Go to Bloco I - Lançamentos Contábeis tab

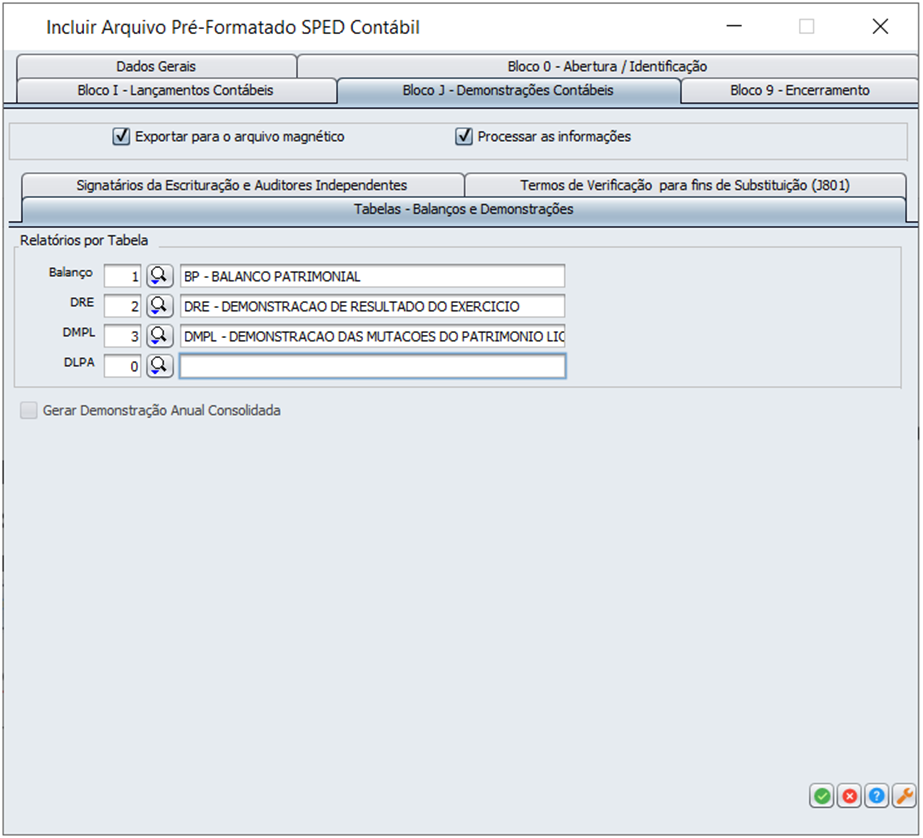[x=175, y=90]
